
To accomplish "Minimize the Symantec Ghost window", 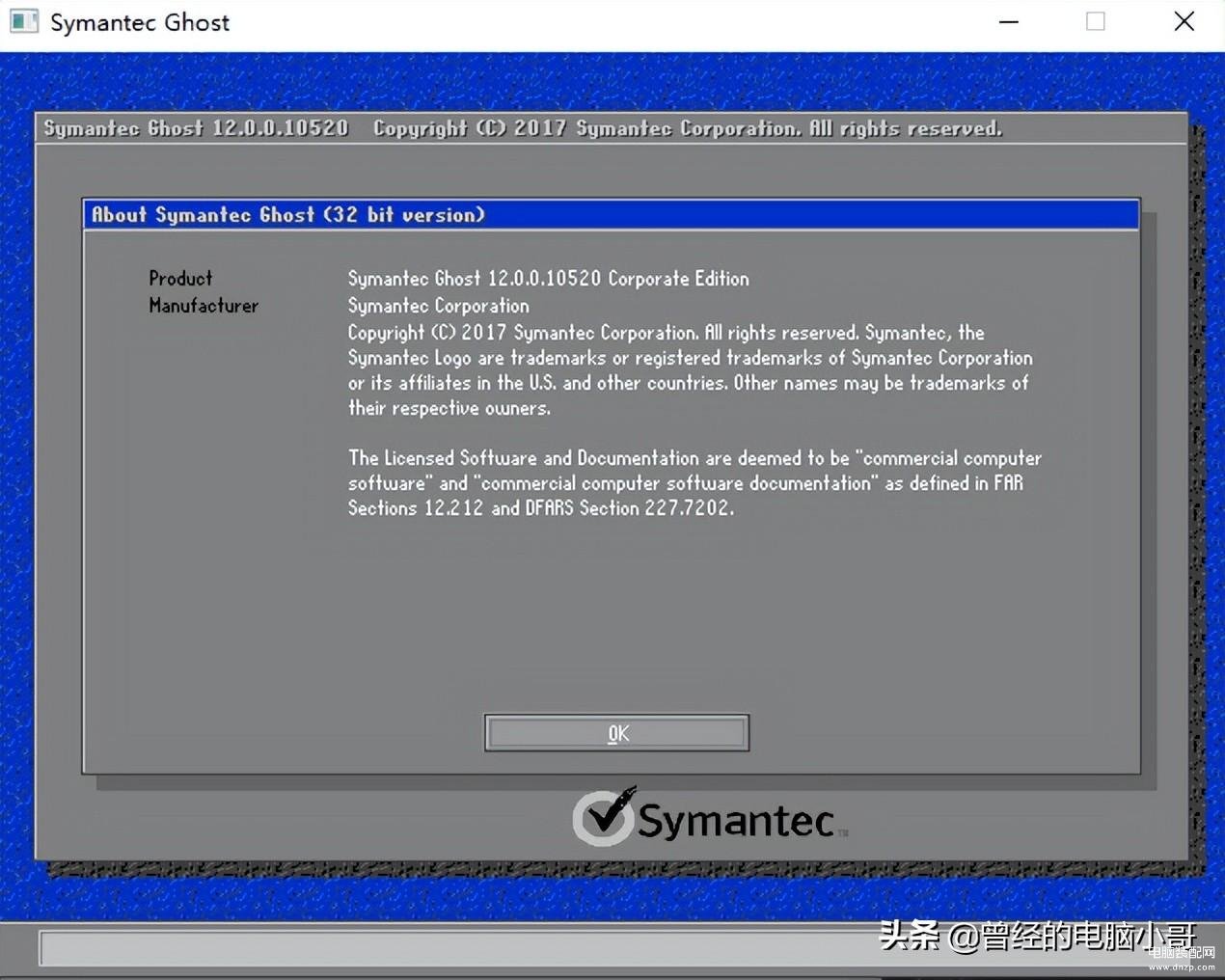I will click(x=1009, y=21).
